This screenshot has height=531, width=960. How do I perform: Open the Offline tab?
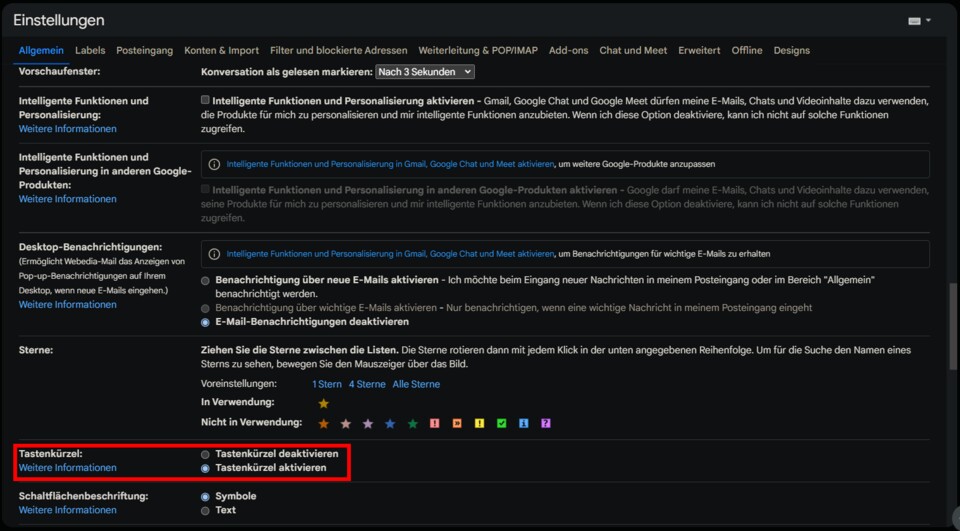(x=747, y=50)
